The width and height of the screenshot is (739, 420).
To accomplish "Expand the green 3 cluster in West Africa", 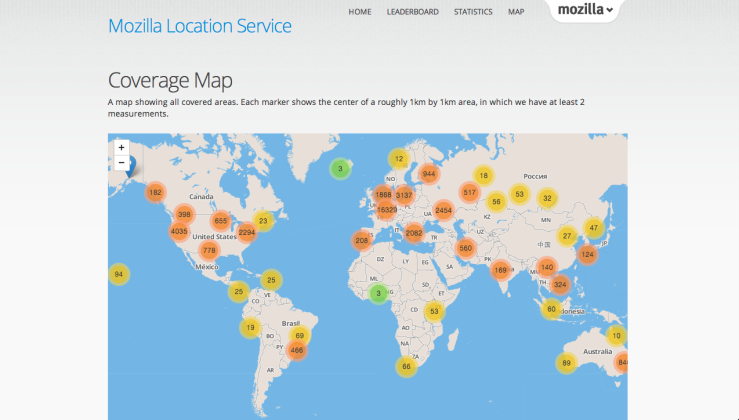I will click(377, 293).
